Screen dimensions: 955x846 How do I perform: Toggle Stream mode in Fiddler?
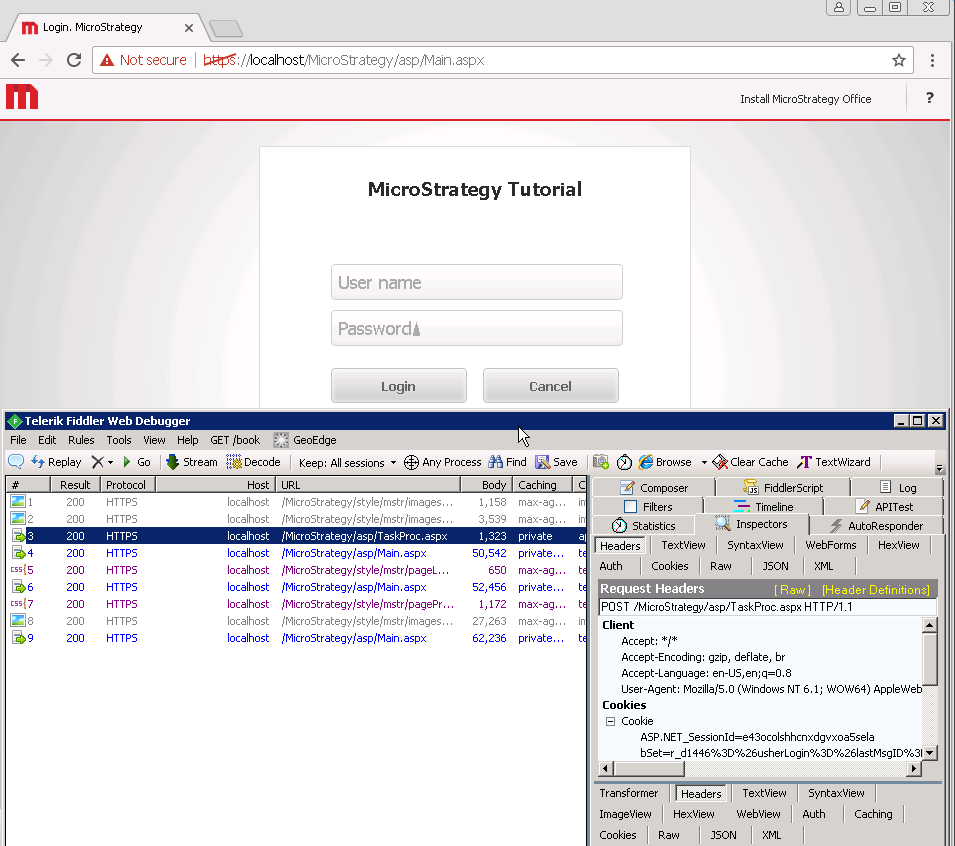click(x=191, y=462)
